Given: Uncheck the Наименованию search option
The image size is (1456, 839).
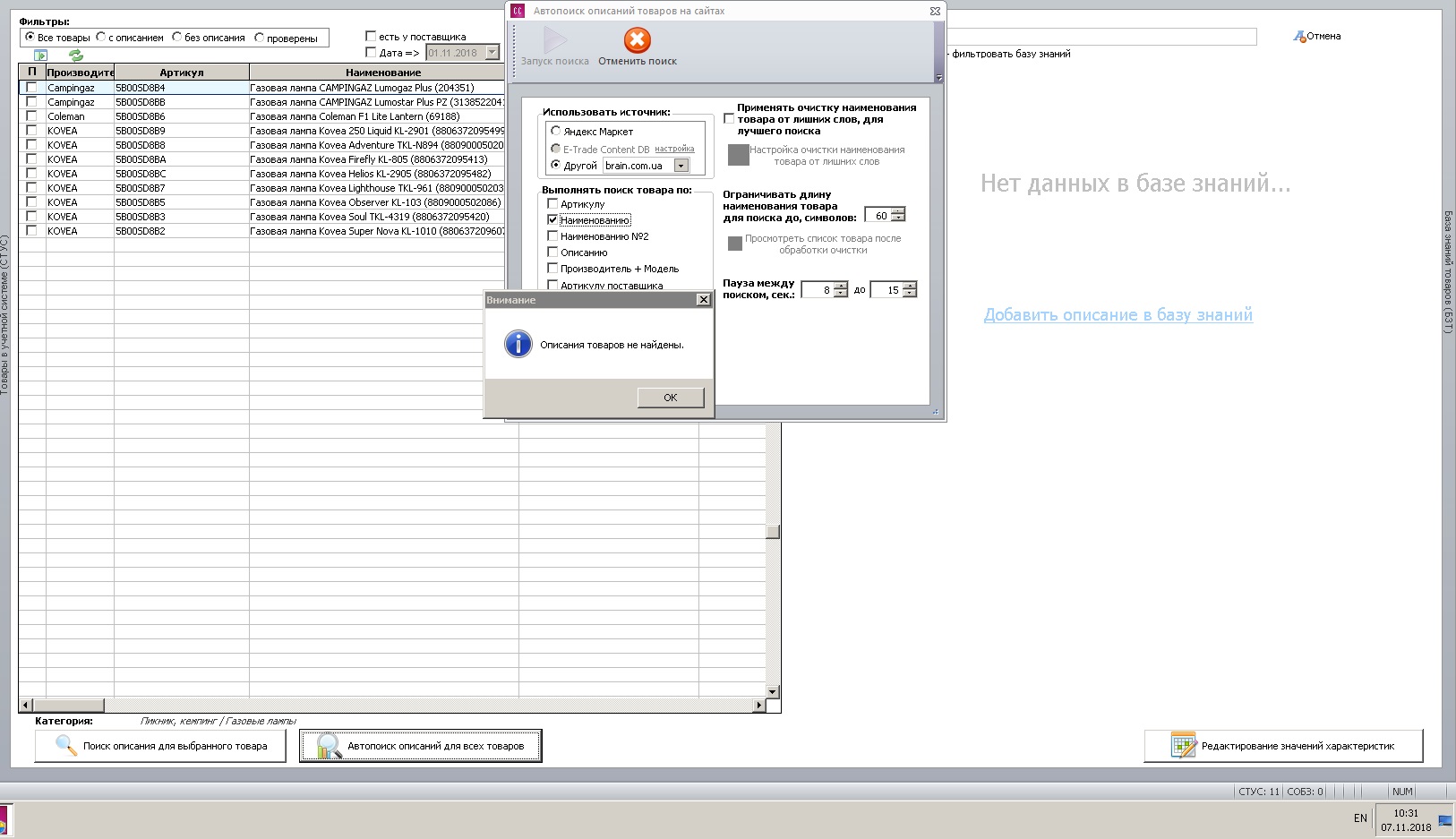Looking at the screenshot, I should [x=552, y=219].
